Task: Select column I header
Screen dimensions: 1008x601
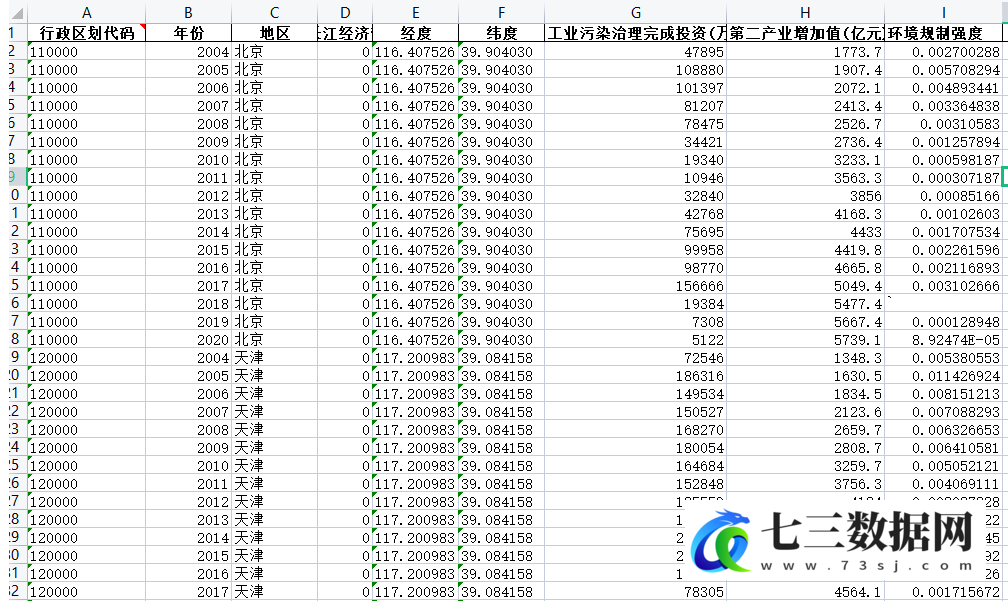Action: click(x=944, y=13)
